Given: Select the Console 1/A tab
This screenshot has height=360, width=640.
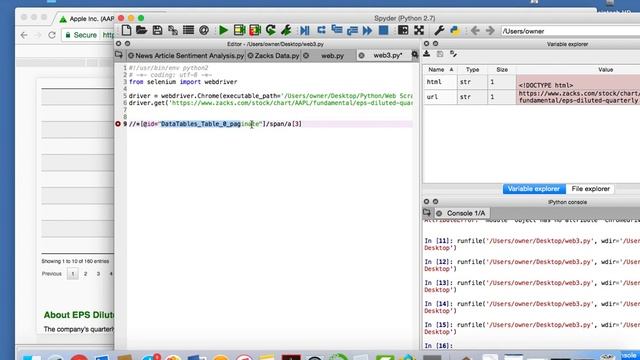Looking at the screenshot, I should [466, 213].
